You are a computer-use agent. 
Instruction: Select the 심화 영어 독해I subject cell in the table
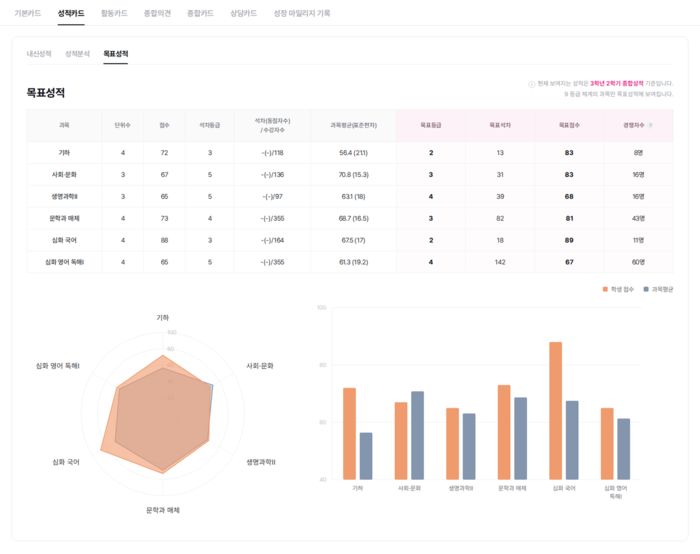coord(64,262)
